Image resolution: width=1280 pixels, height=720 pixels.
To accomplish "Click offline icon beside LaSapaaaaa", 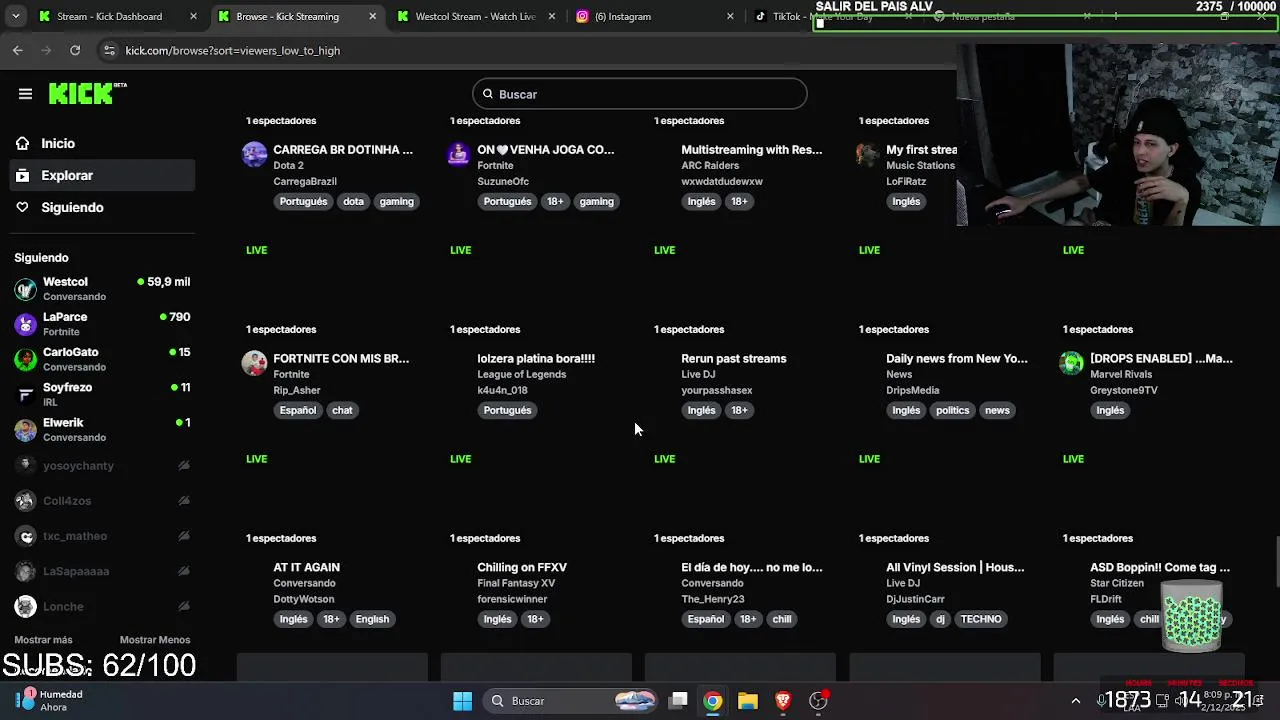I will (x=184, y=571).
